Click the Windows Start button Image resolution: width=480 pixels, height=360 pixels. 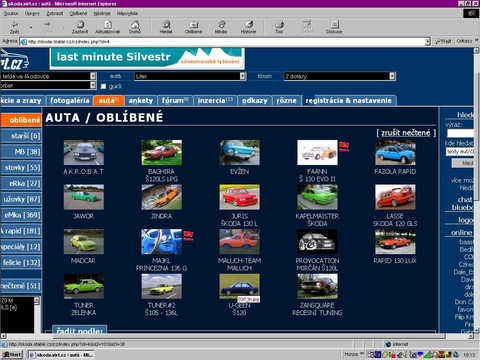coord(12,355)
